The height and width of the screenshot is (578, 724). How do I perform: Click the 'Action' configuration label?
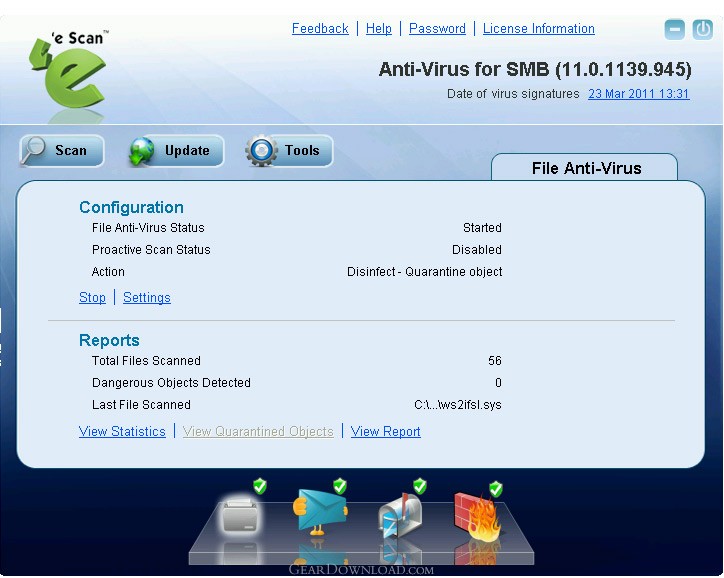tap(108, 271)
